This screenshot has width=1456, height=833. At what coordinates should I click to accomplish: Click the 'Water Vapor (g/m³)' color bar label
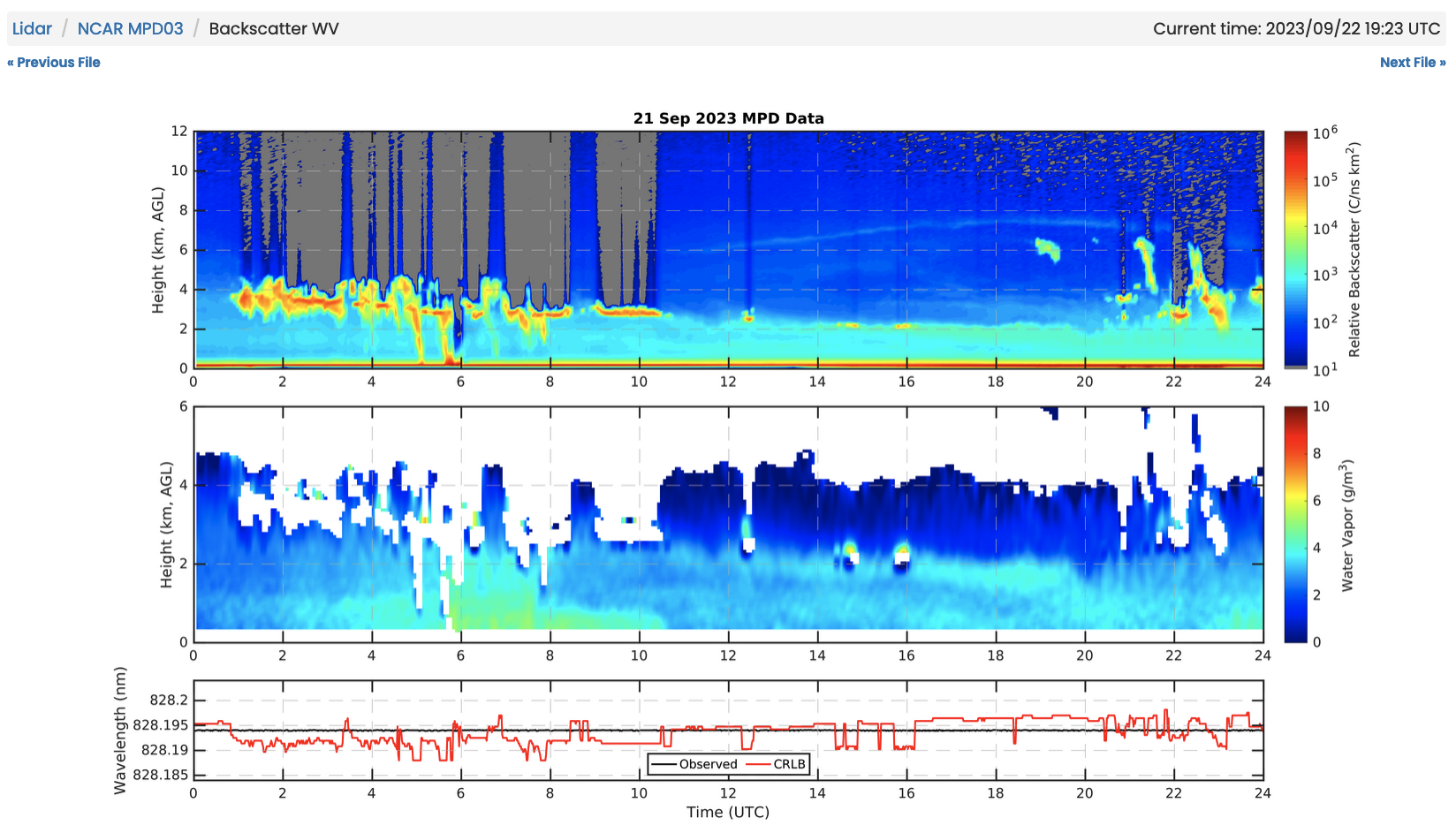click(x=1347, y=525)
